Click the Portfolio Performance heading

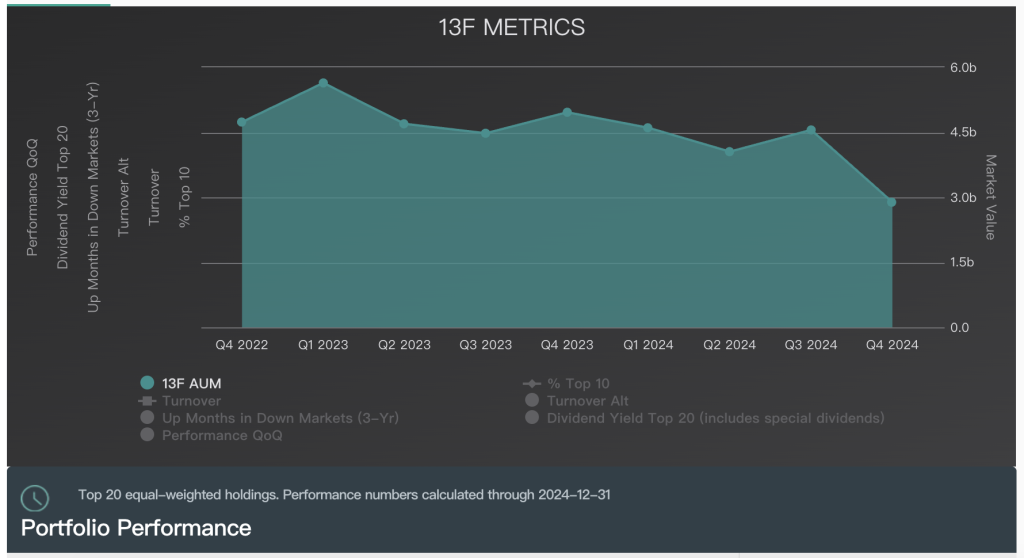(x=136, y=526)
